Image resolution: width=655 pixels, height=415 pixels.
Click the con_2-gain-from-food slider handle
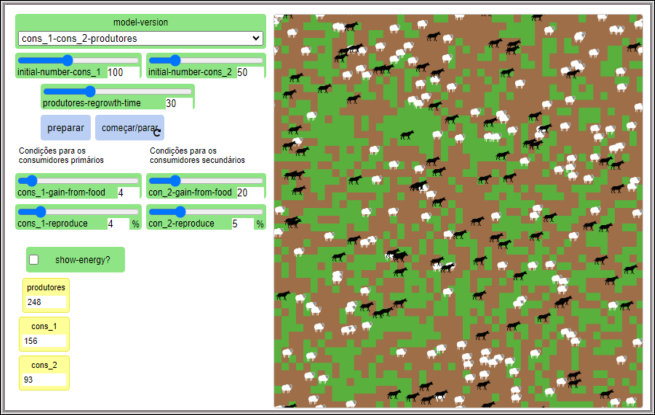pyautogui.click(x=175, y=181)
